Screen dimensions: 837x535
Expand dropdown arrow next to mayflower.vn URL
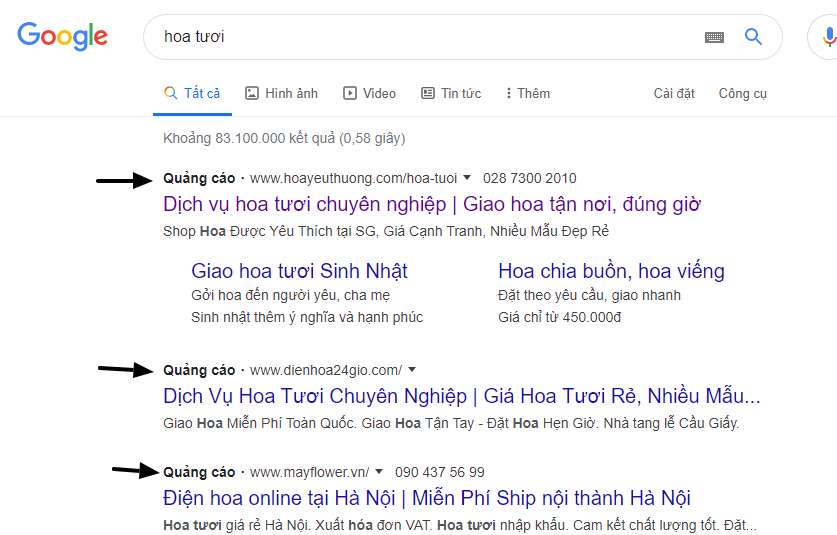[x=379, y=471]
